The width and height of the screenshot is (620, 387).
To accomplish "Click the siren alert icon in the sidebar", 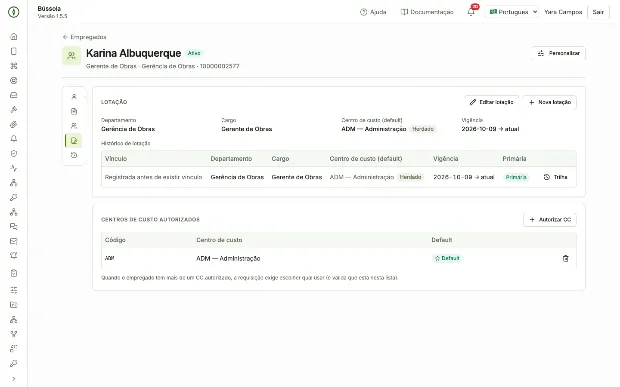I will pos(14,256).
